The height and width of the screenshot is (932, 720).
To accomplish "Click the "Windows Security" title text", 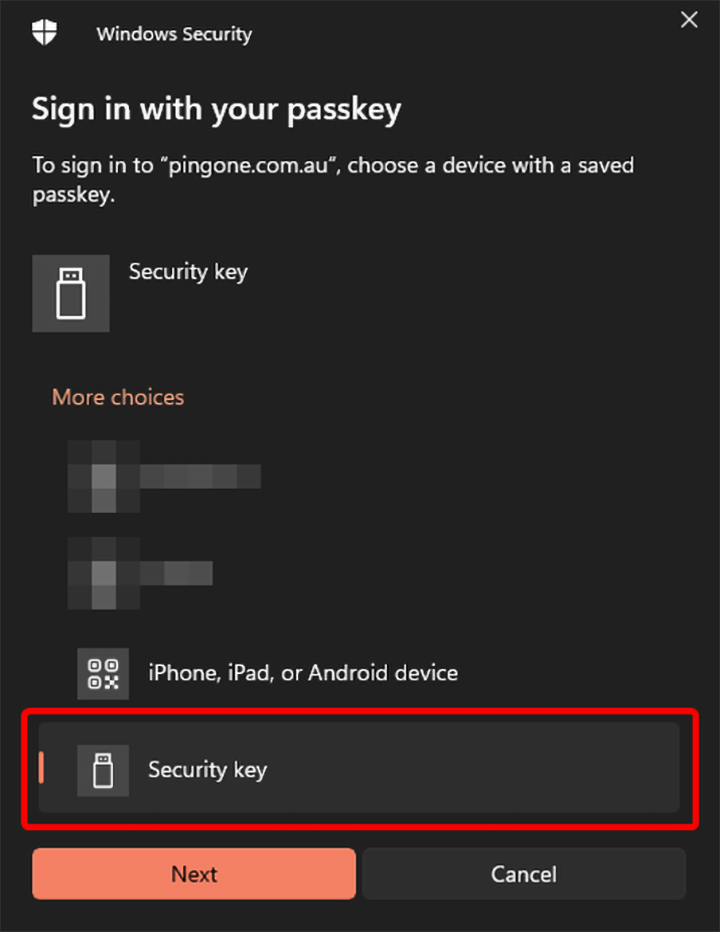I will pos(174,34).
